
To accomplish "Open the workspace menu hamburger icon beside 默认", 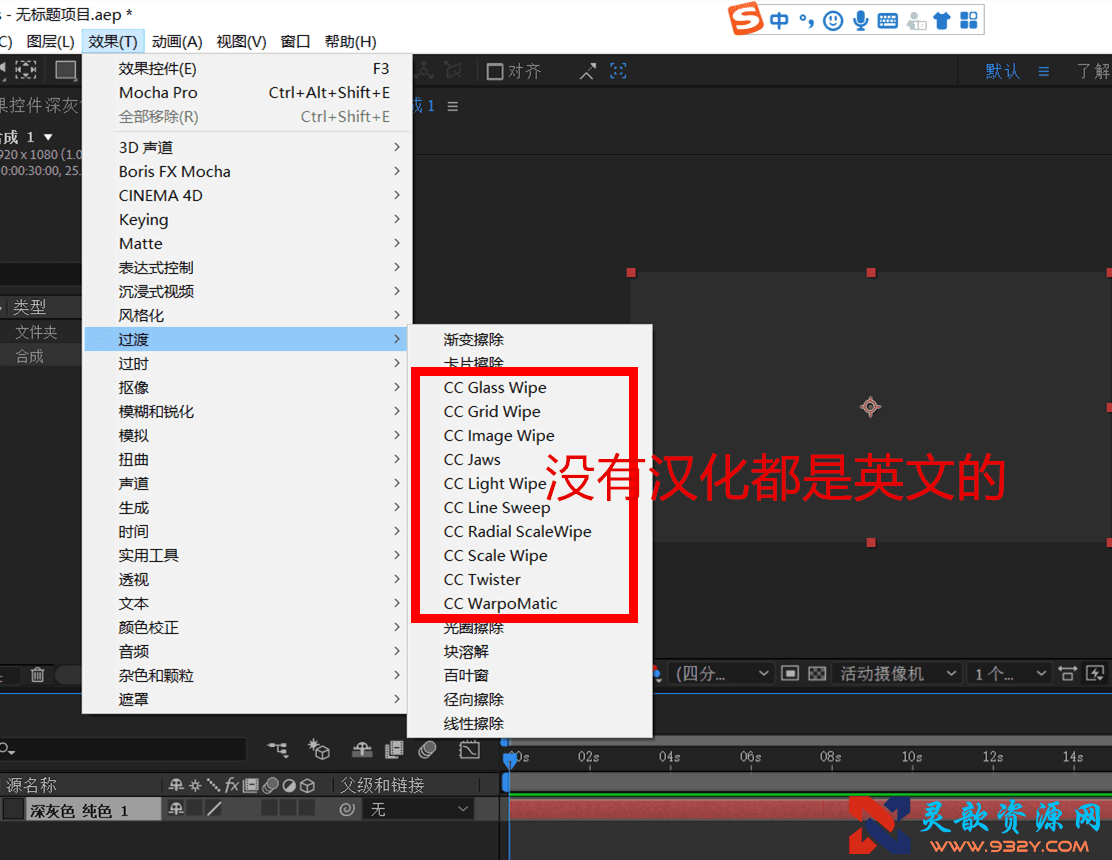I will click(1043, 71).
